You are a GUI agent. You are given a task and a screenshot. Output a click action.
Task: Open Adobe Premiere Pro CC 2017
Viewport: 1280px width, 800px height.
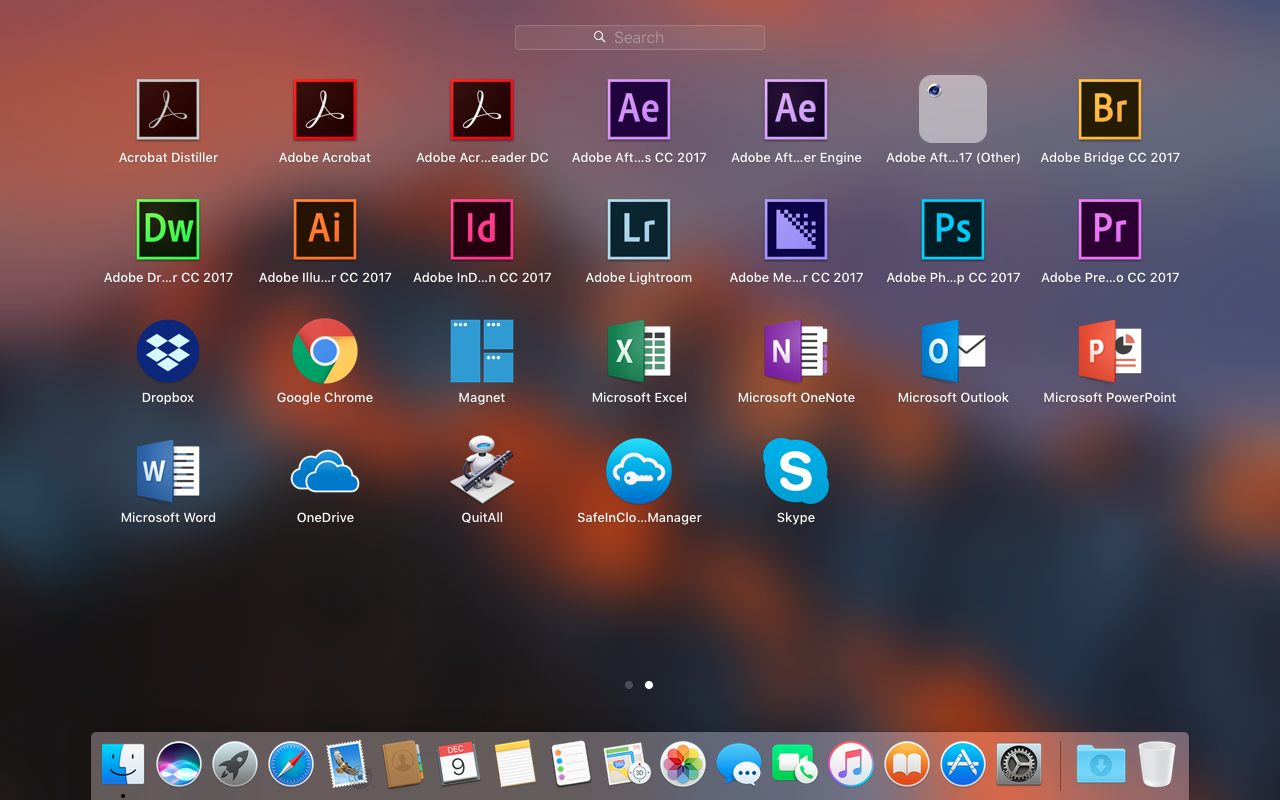tap(1110, 229)
